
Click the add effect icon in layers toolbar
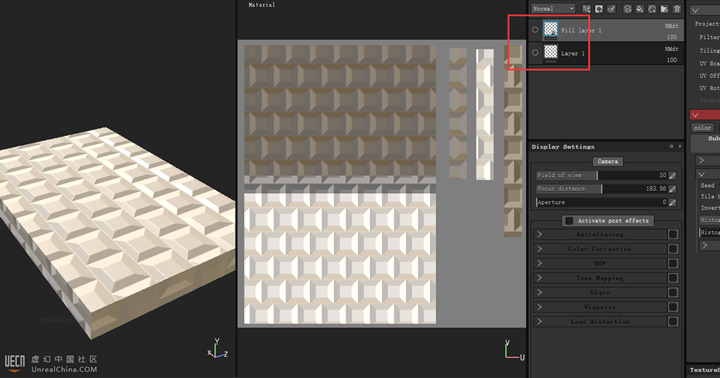(586, 9)
